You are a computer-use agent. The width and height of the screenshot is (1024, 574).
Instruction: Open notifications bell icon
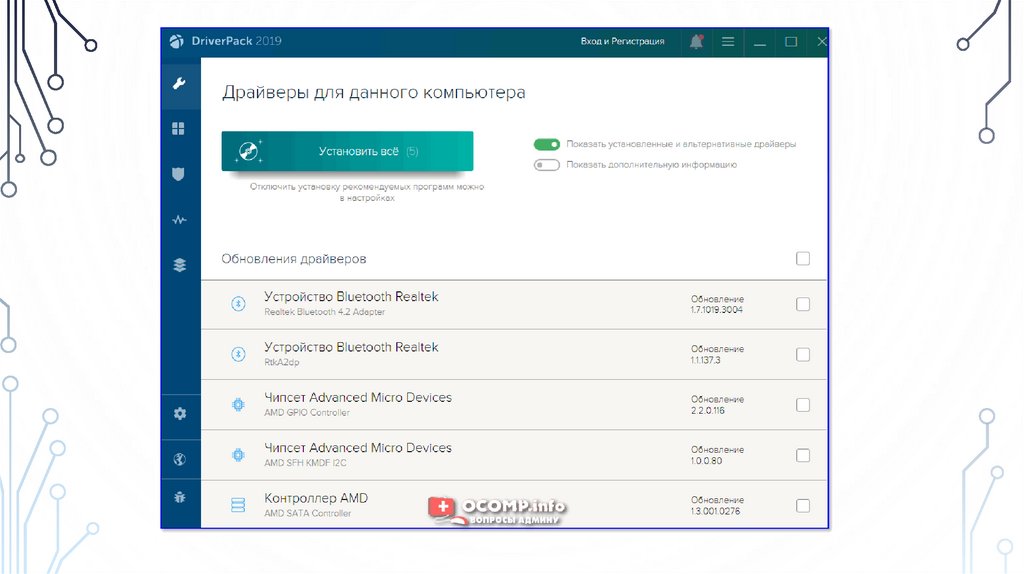(696, 42)
